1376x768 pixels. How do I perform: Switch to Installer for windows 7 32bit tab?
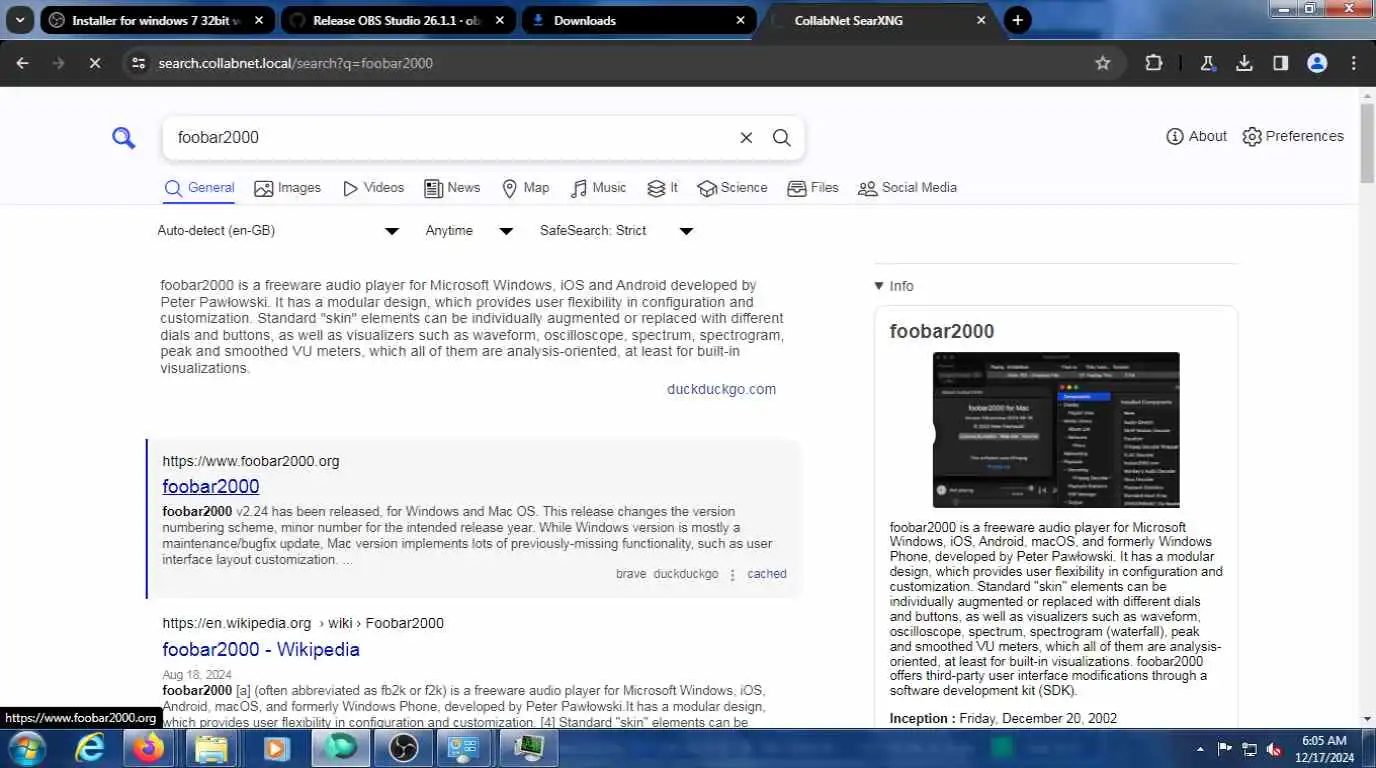tap(158, 20)
